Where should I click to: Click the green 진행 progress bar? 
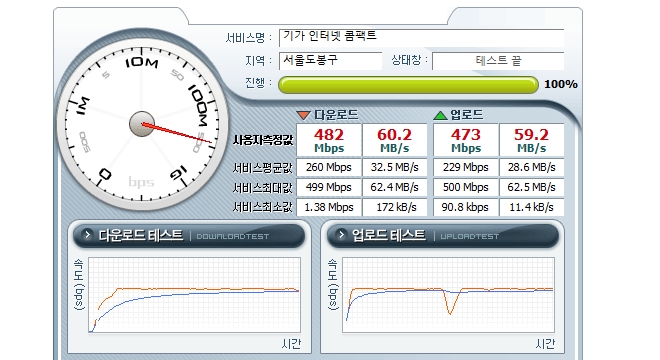point(408,85)
